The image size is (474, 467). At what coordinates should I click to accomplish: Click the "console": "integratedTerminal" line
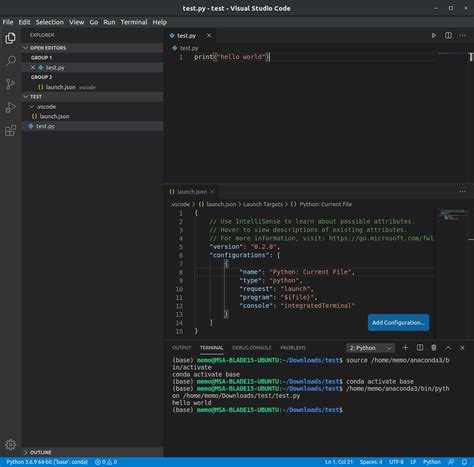click(297, 306)
